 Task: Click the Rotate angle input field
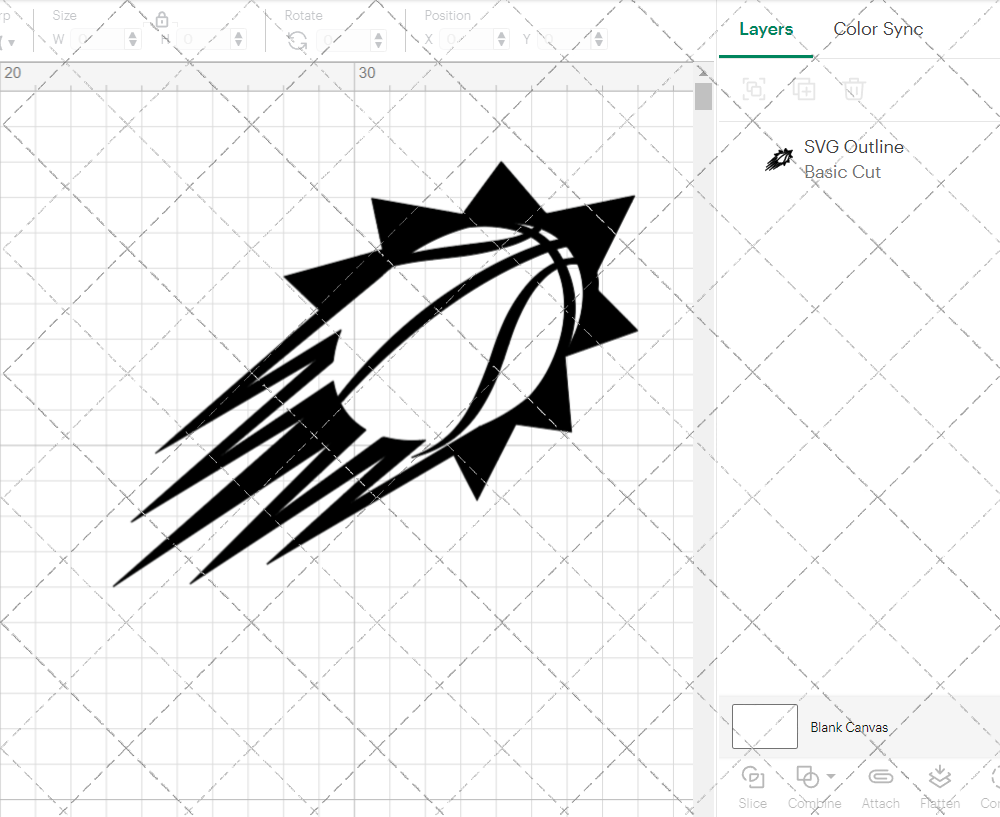[345, 38]
